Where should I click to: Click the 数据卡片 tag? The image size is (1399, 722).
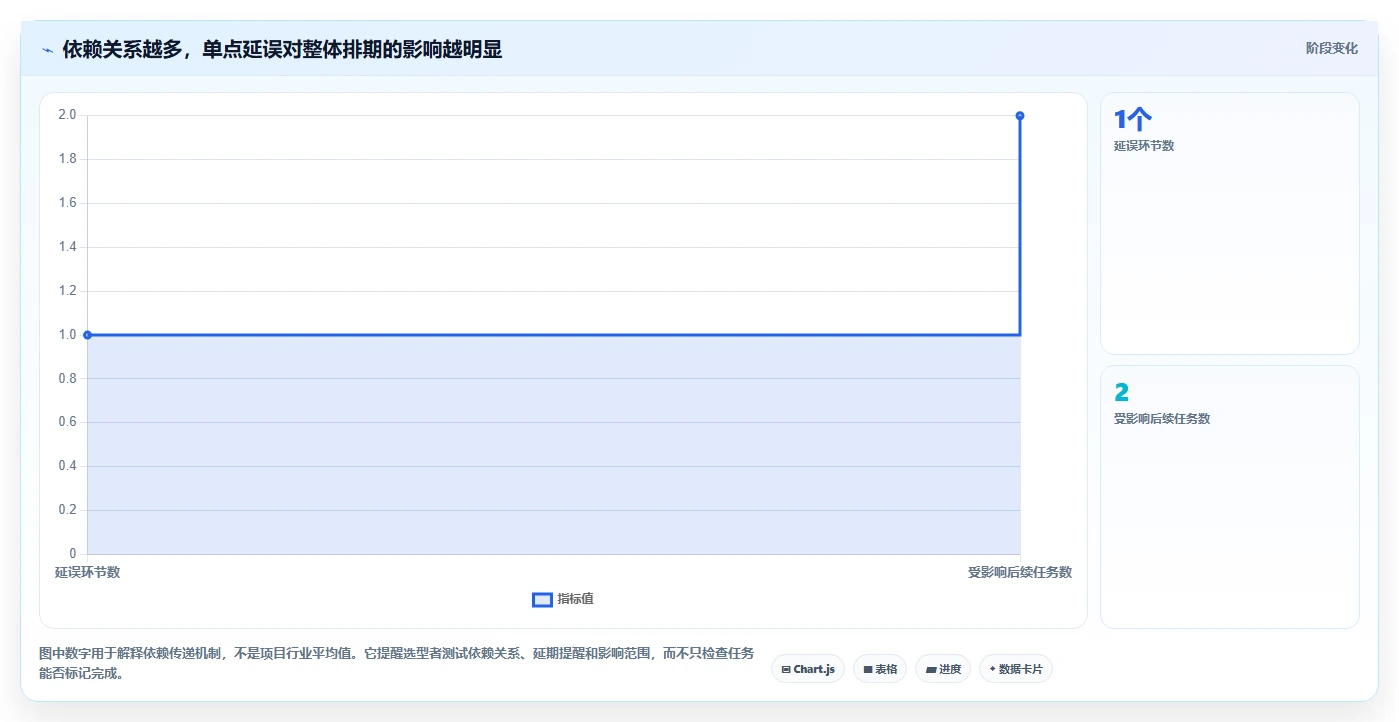(x=1016, y=669)
